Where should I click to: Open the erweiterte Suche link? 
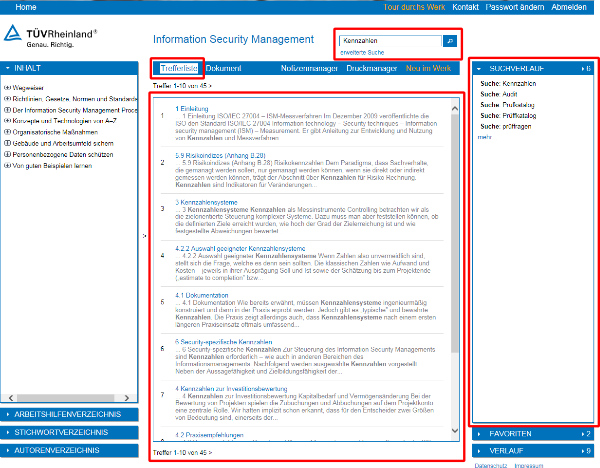point(362,52)
